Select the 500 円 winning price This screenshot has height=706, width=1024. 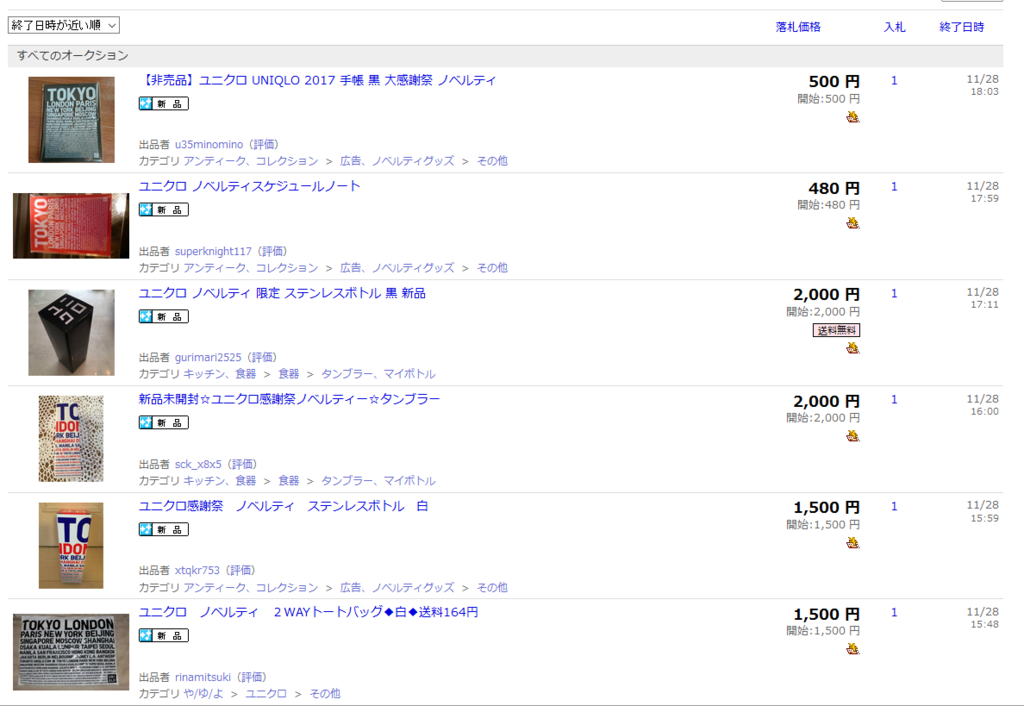point(834,82)
